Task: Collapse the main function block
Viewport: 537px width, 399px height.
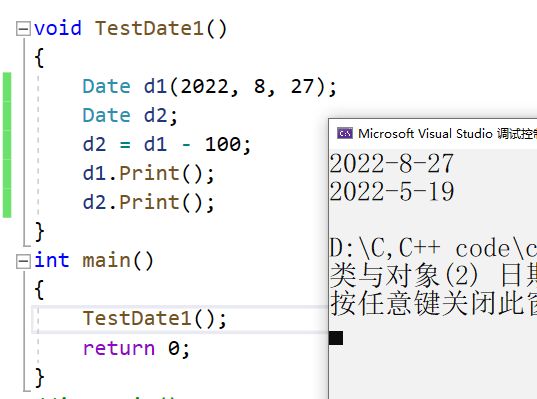Action: 23,262
